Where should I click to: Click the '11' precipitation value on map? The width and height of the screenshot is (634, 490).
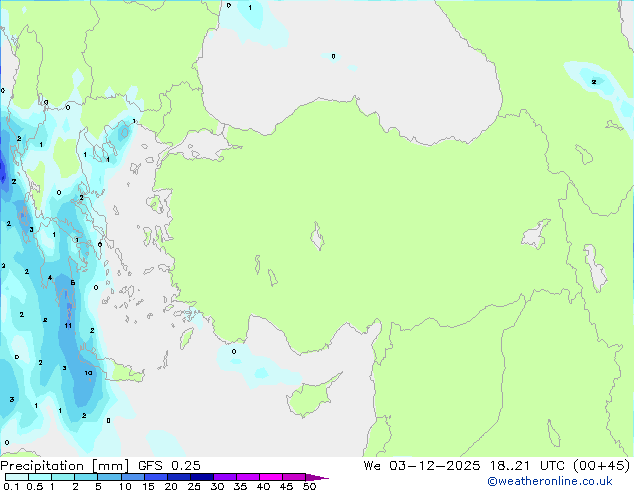(x=68, y=325)
